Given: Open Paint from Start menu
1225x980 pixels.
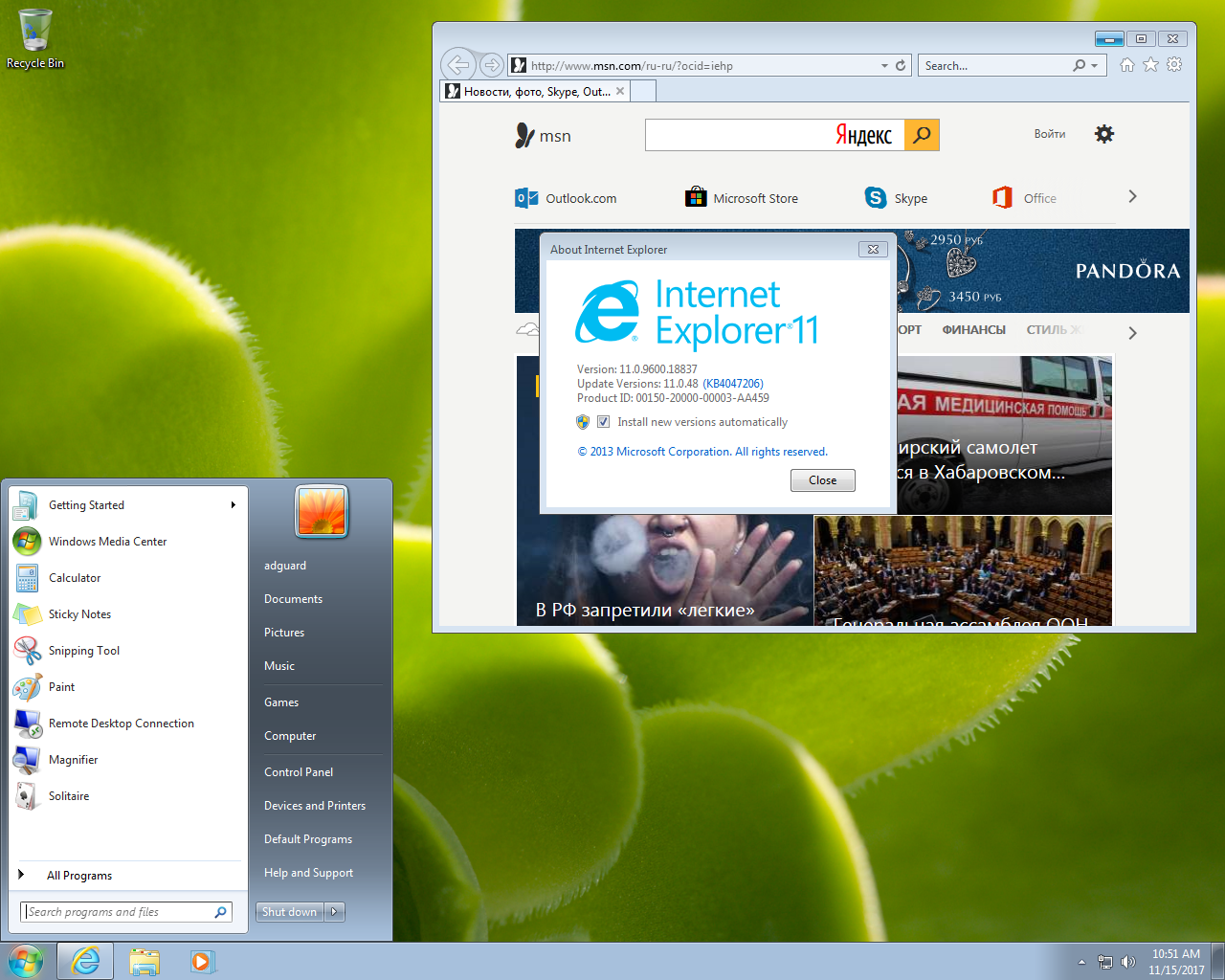Looking at the screenshot, I should (128, 687).
